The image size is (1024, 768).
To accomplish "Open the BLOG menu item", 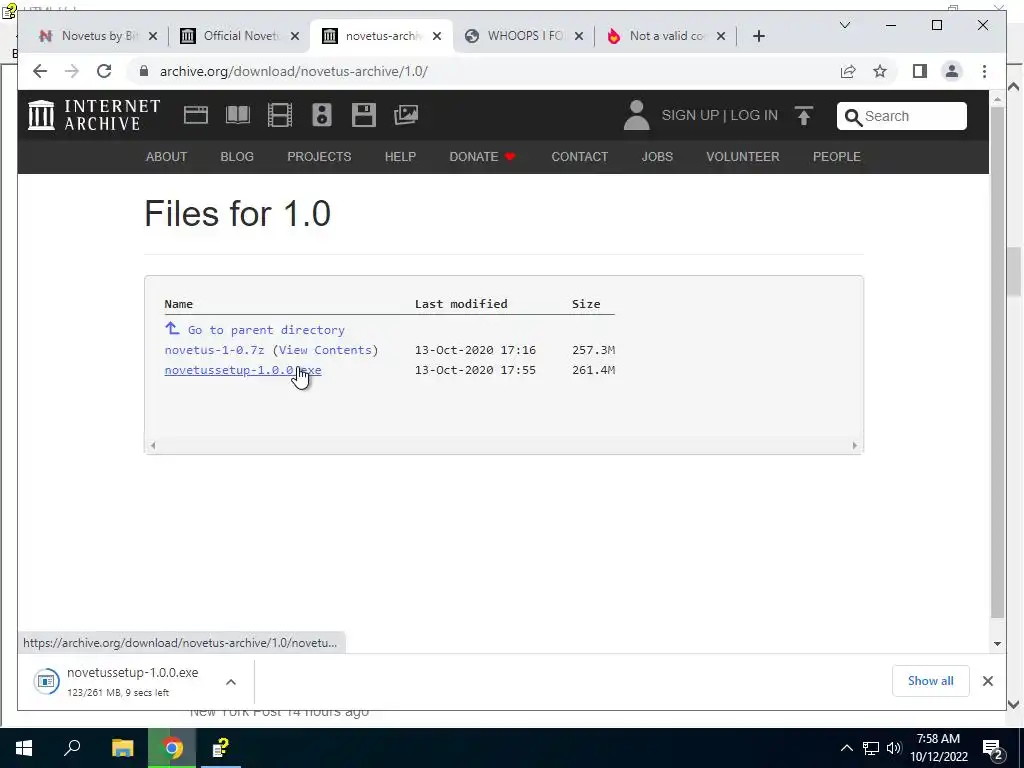I will coord(236,157).
